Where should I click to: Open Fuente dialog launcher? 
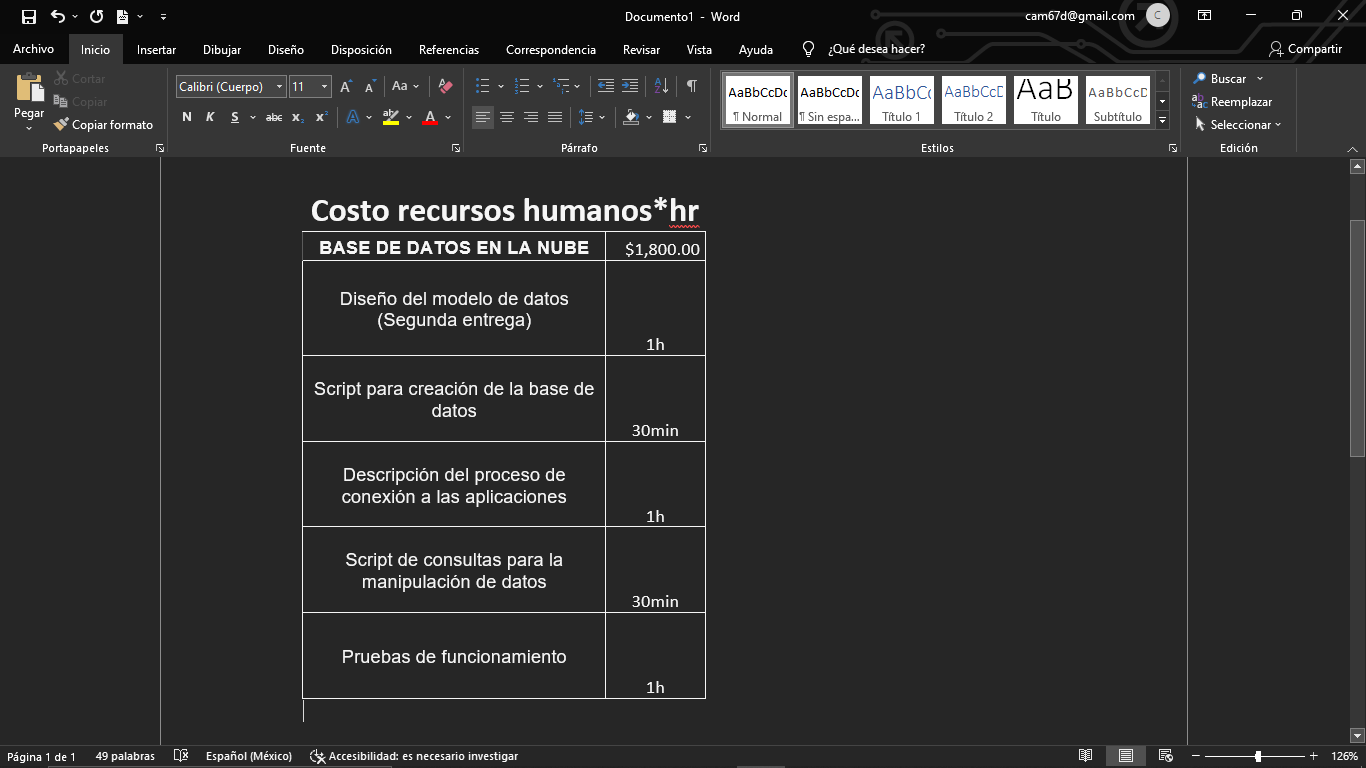456,148
